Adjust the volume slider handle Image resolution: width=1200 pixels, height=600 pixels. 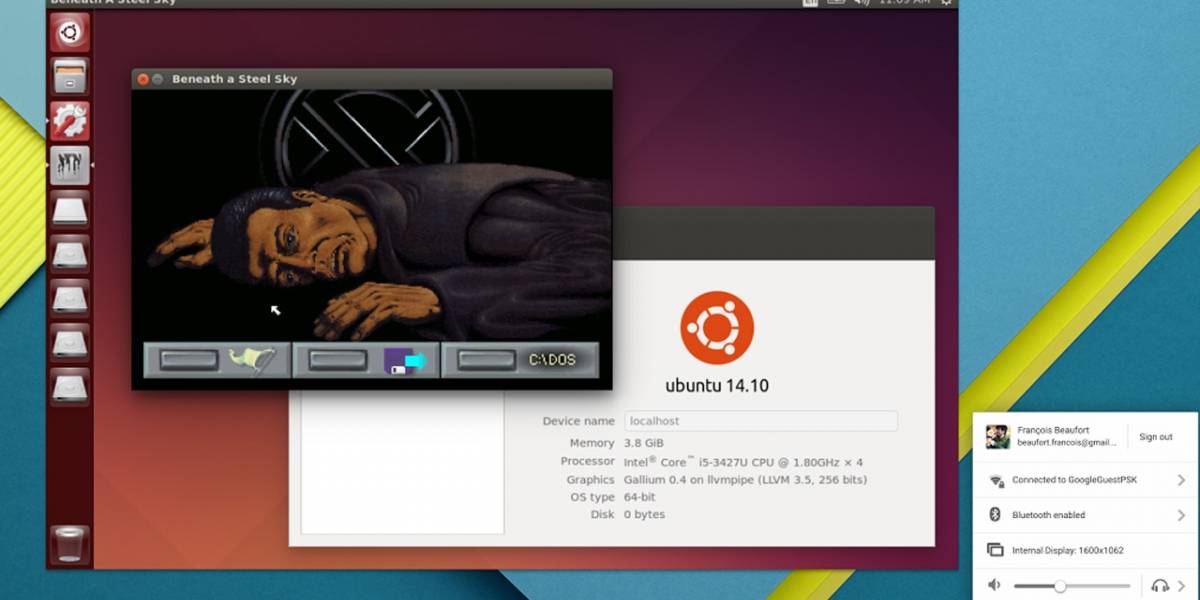click(x=1059, y=586)
